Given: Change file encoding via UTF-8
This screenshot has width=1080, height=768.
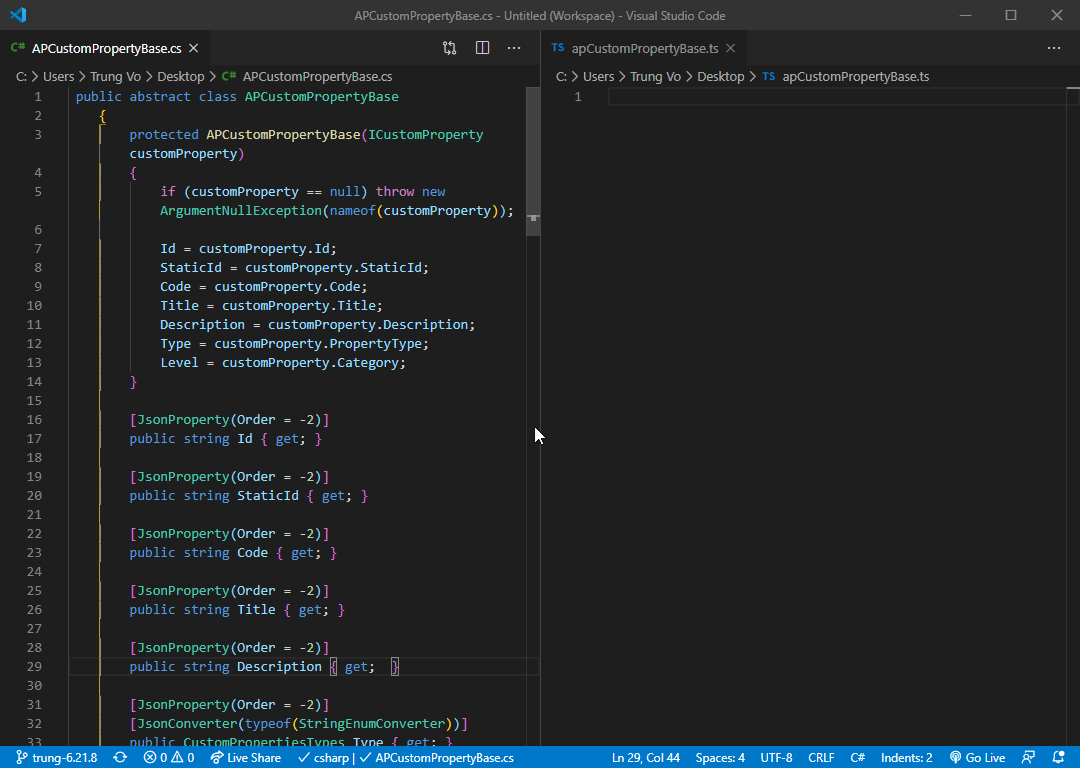Looking at the screenshot, I should (776, 758).
